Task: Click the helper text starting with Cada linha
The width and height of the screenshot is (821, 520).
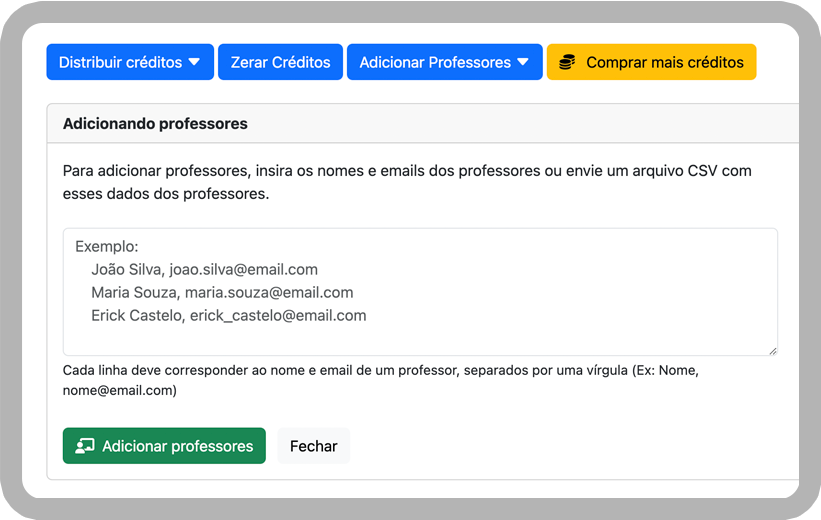Action: [380, 371]
